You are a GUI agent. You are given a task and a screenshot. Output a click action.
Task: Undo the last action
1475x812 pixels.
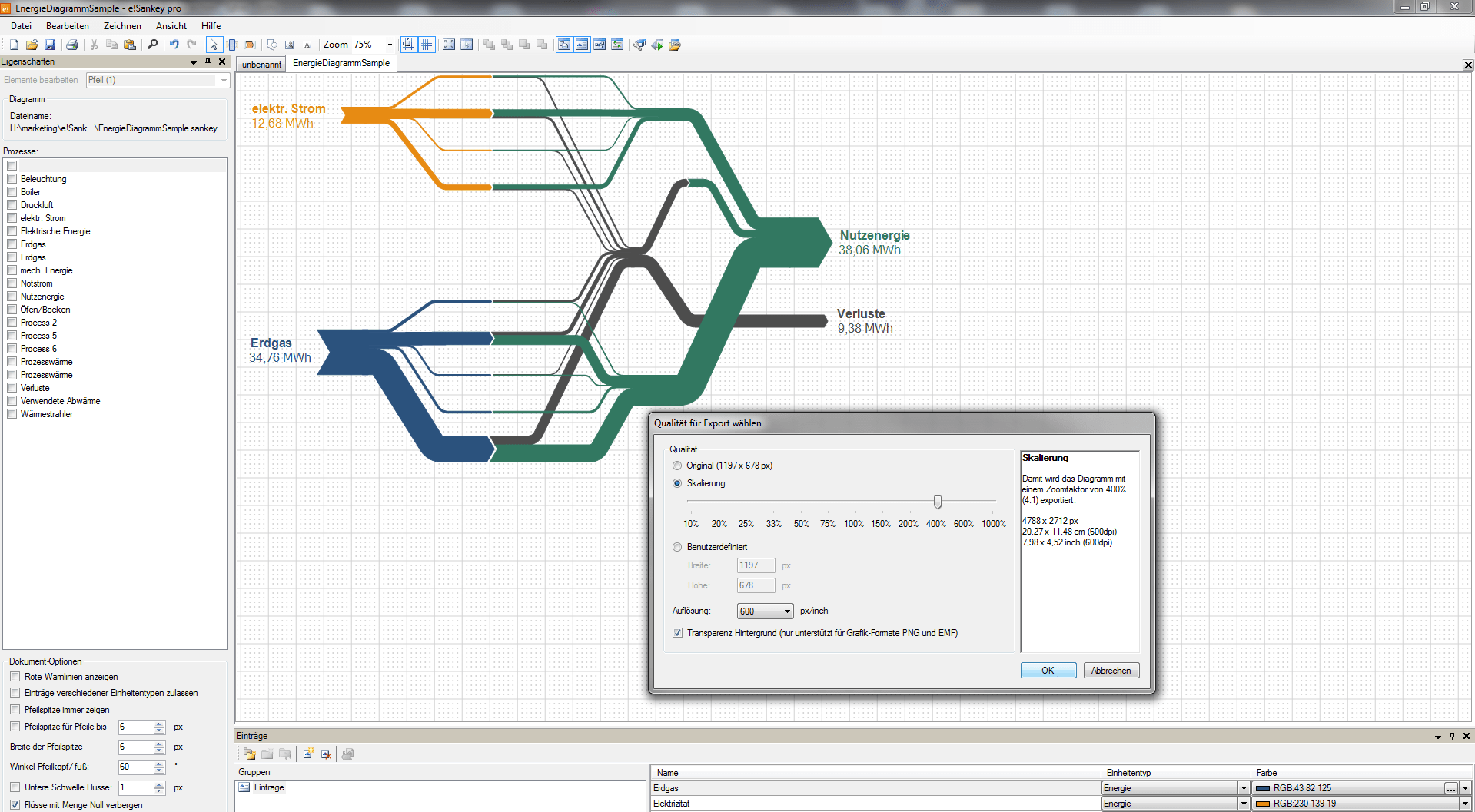pos(174,45)
